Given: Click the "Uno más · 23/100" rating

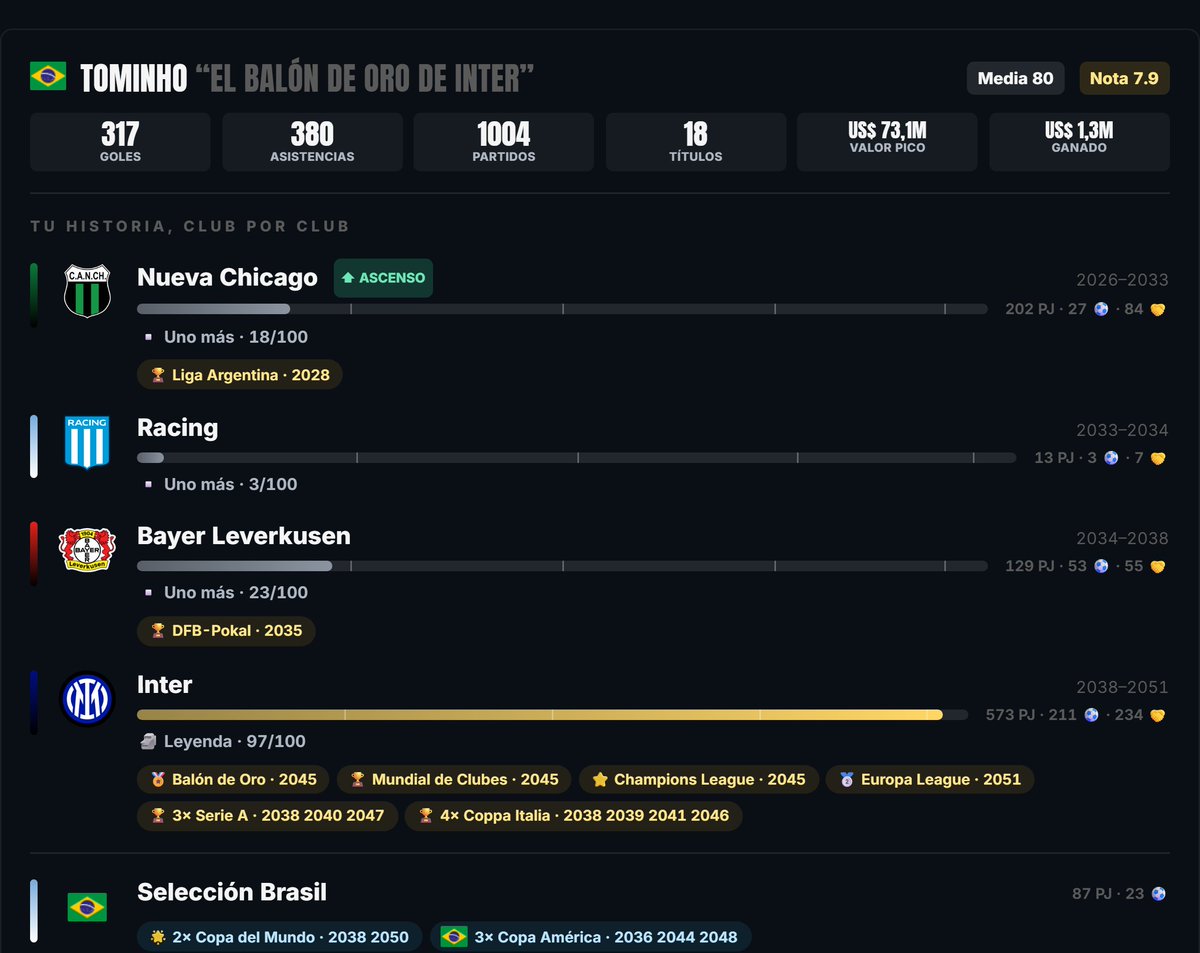Looking at the screenshot, I should coord(236,592).
